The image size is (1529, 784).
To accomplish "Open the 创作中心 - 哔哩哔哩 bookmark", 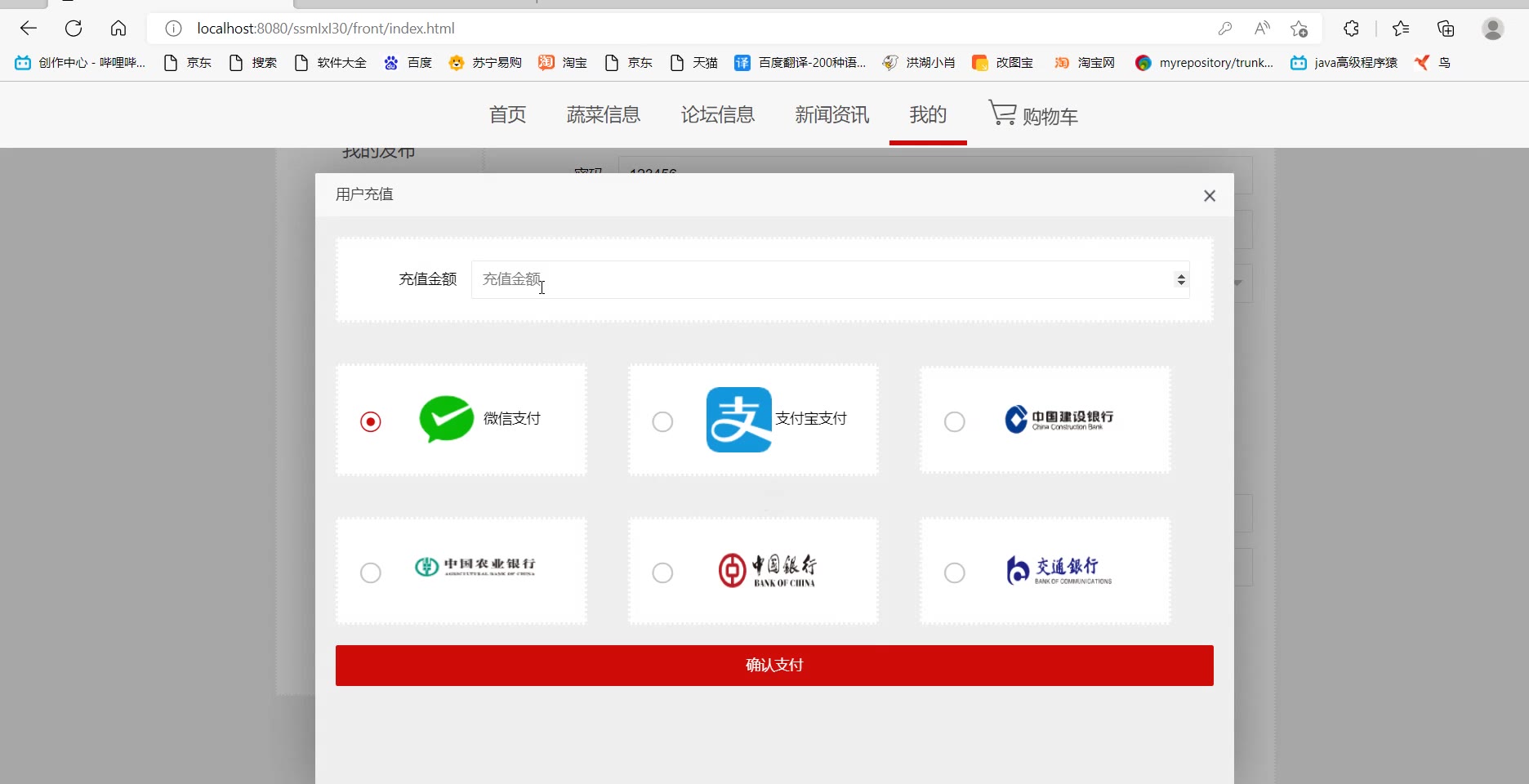I will 80,63.
